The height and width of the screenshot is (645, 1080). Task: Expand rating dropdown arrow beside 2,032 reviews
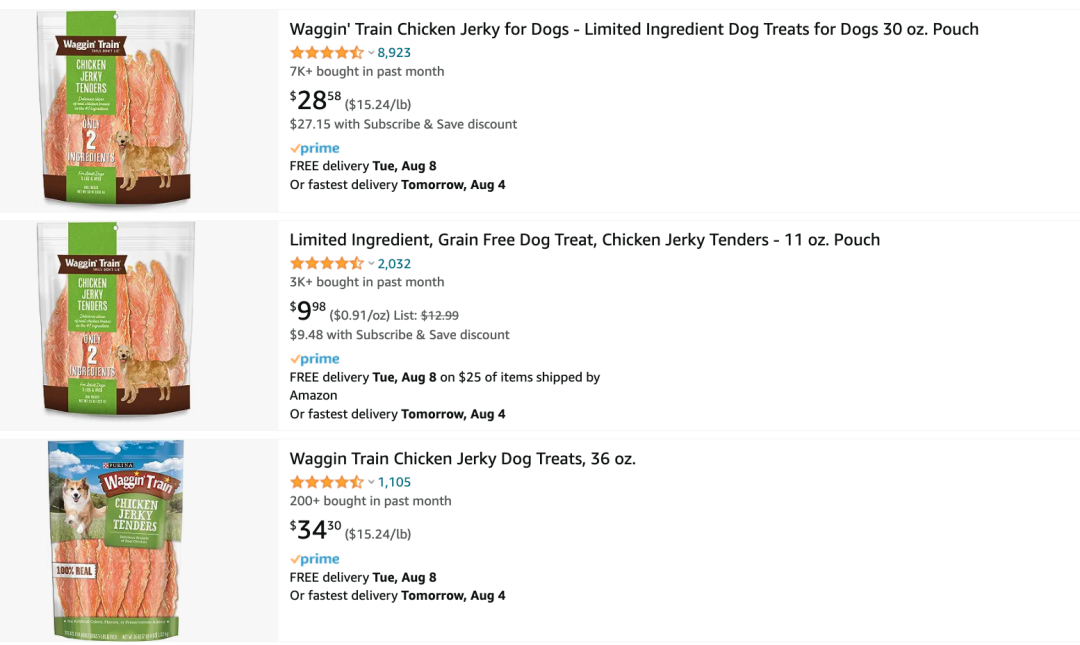(371, 263)
